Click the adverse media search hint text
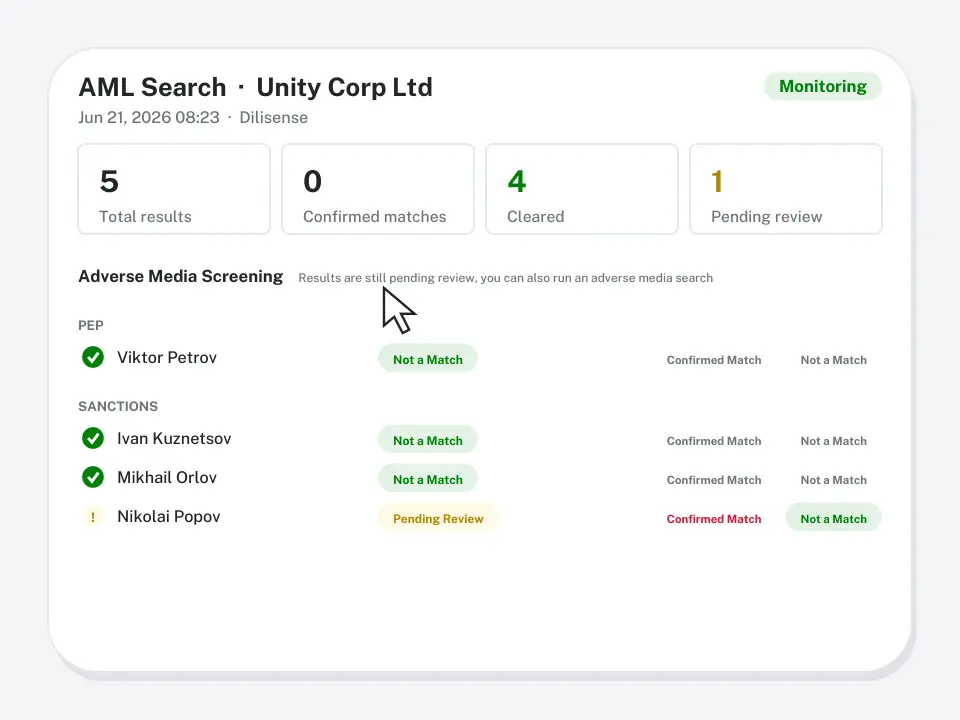Viewport: 960px width, 720px height. pyautogui.click(x=506, y=278)
